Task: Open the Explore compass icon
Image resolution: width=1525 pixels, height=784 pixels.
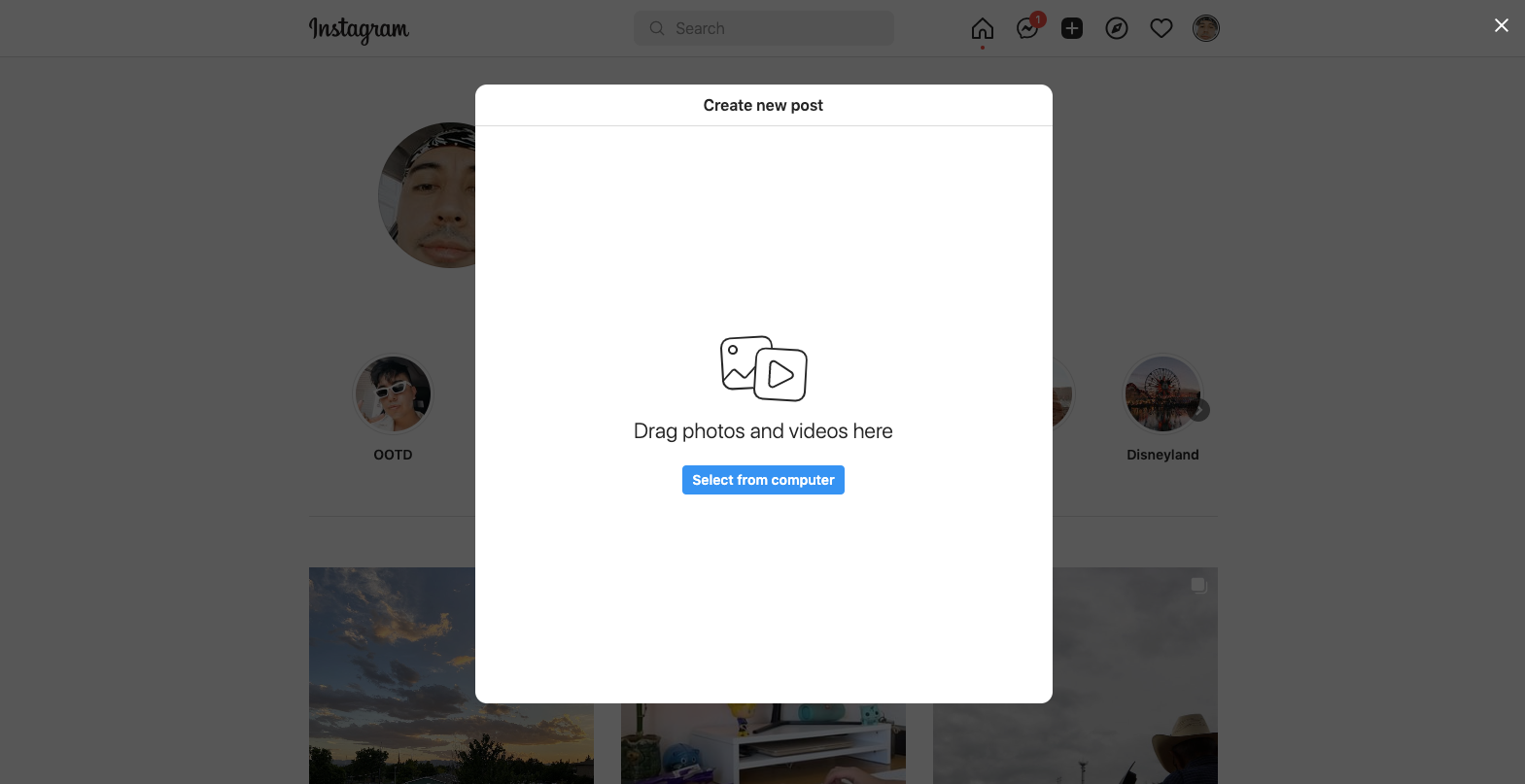Action: tap(1117, 28)
